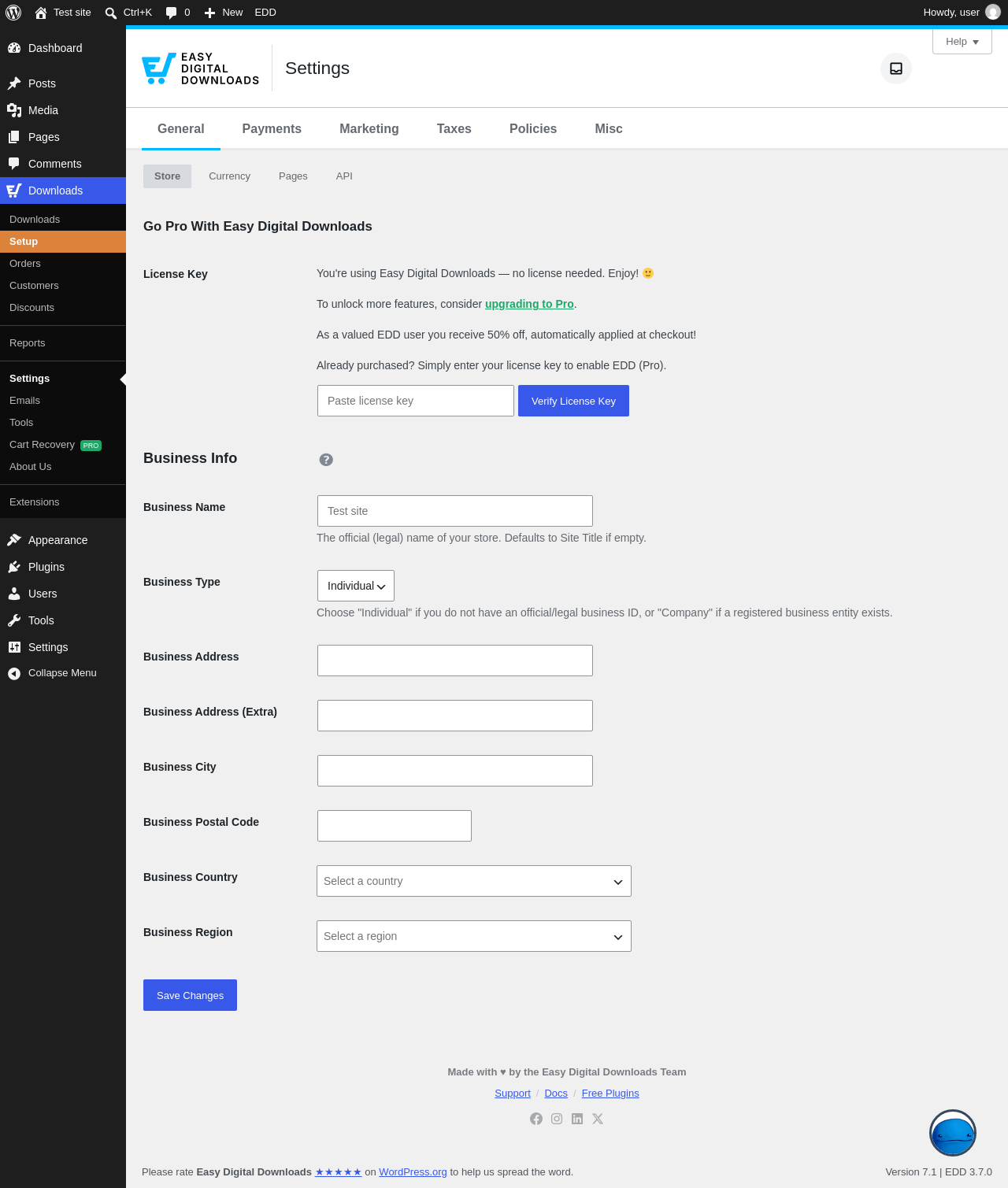The image size is (1008, 1188).
Task: Select the API sub-tab
Action: pyautogui.click(x=344, y=176)
